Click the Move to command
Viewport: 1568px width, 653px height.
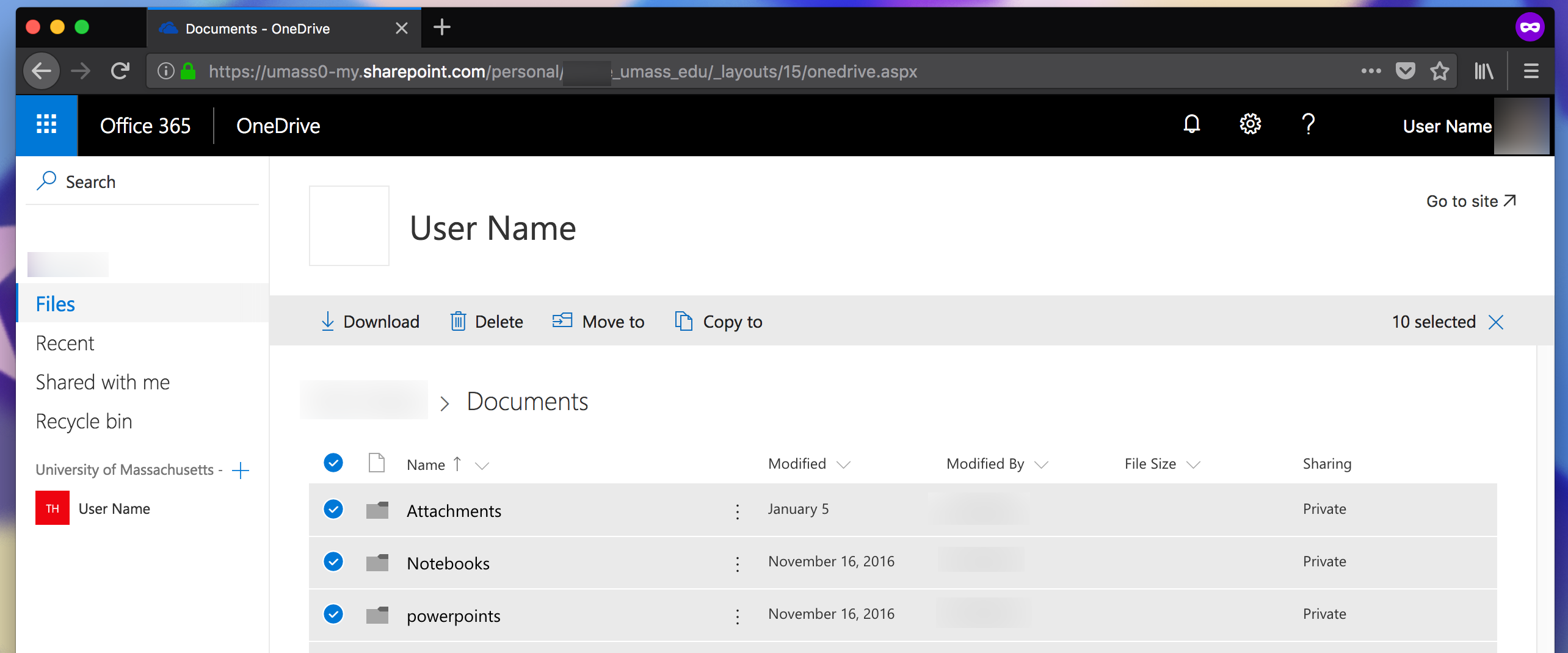point(598,322)
